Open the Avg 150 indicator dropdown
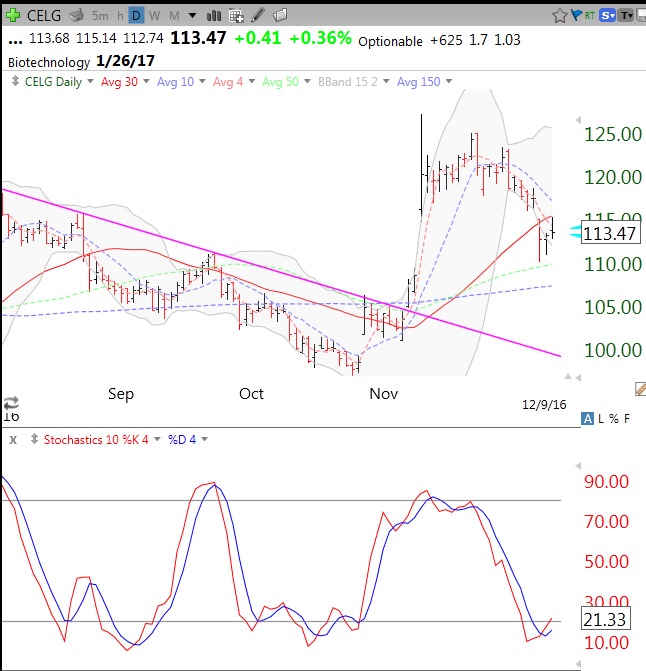This screenshot has height=671, width=646. [x=449, y=81]
